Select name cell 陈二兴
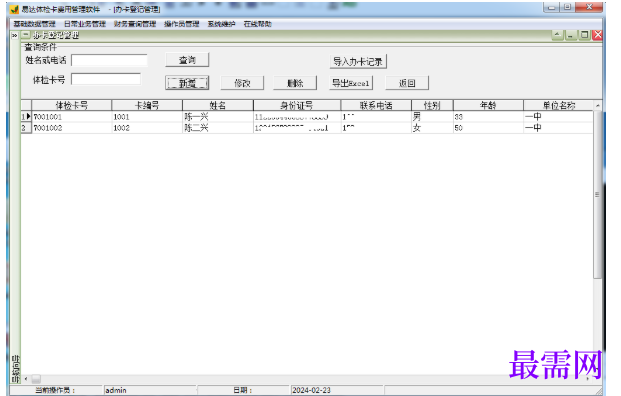Viewport: 621px width, 396px height. (217, 128)
